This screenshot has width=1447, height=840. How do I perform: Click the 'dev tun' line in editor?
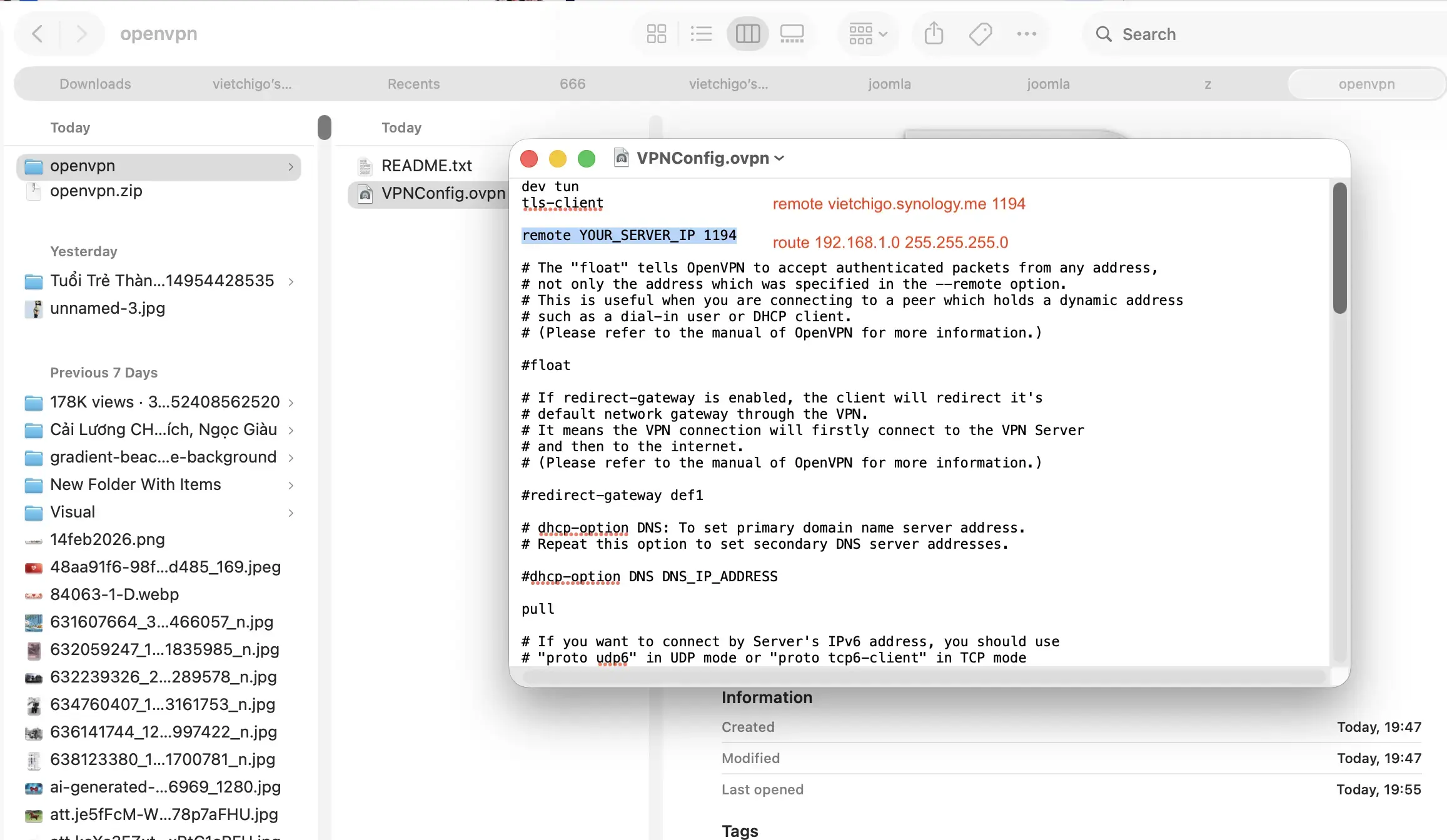point(550,187)
